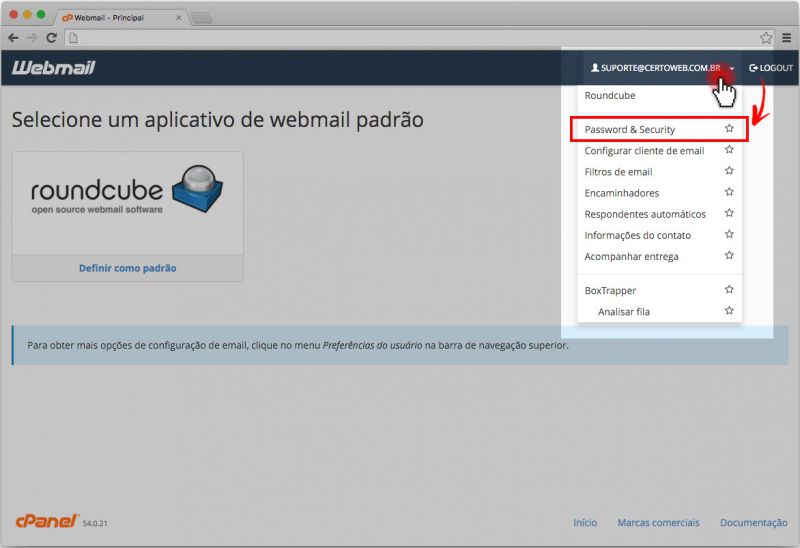The image size is (800, 548).
Task: Open the Marcas comerciais footer link
Action: [x=658, y=522]
